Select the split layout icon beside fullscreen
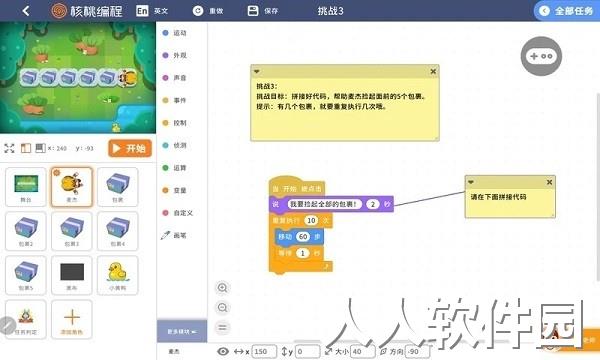The image size is (600, 360). pyautogui.click(x=26, y=148)
